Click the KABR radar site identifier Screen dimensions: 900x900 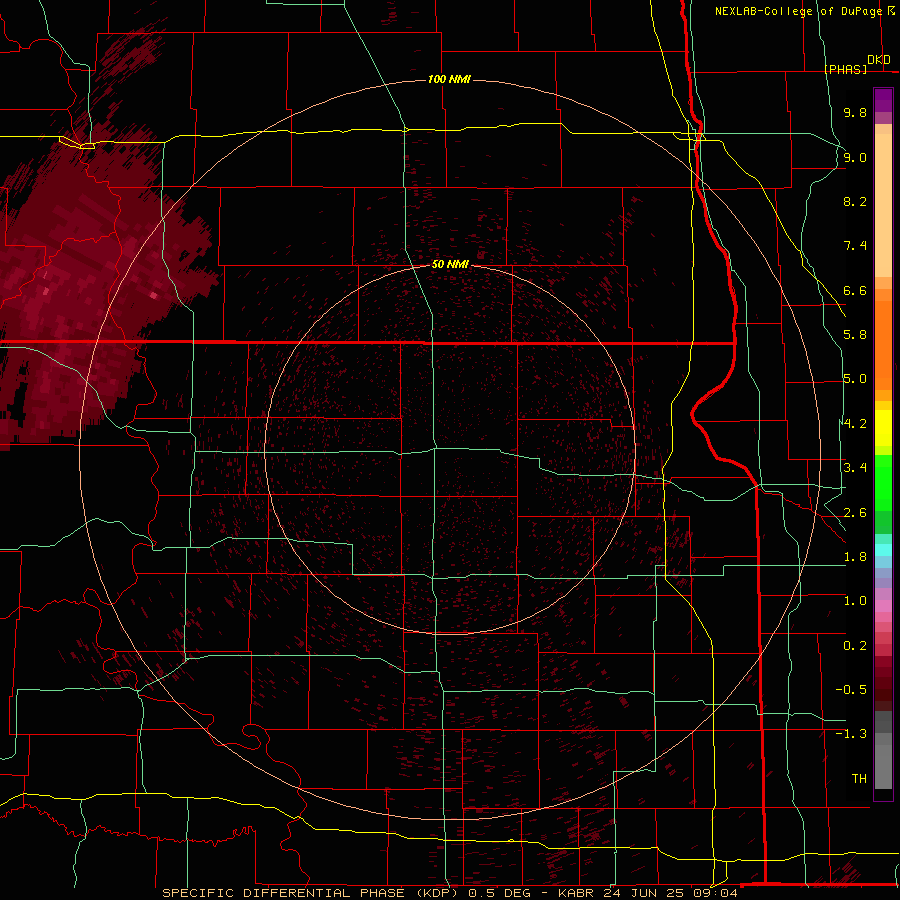[576, 893]
